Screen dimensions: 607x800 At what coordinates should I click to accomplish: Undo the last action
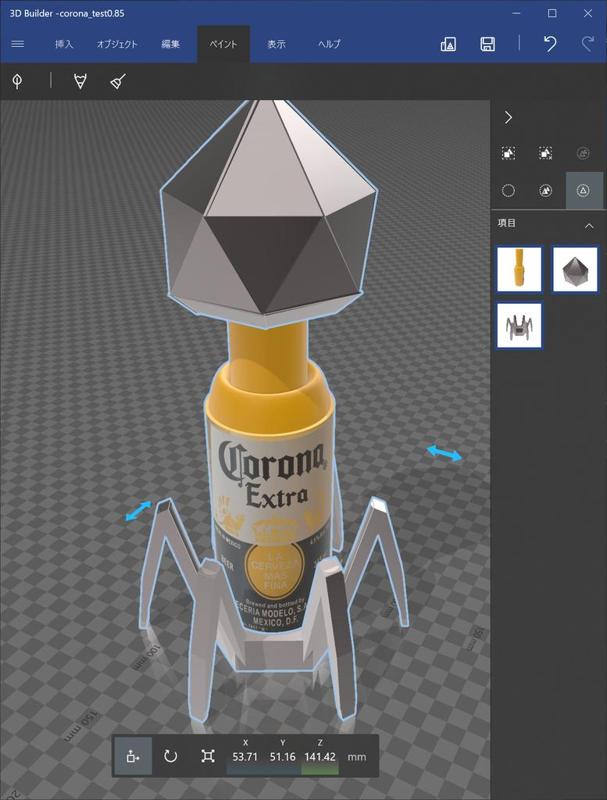coord(550,43)
